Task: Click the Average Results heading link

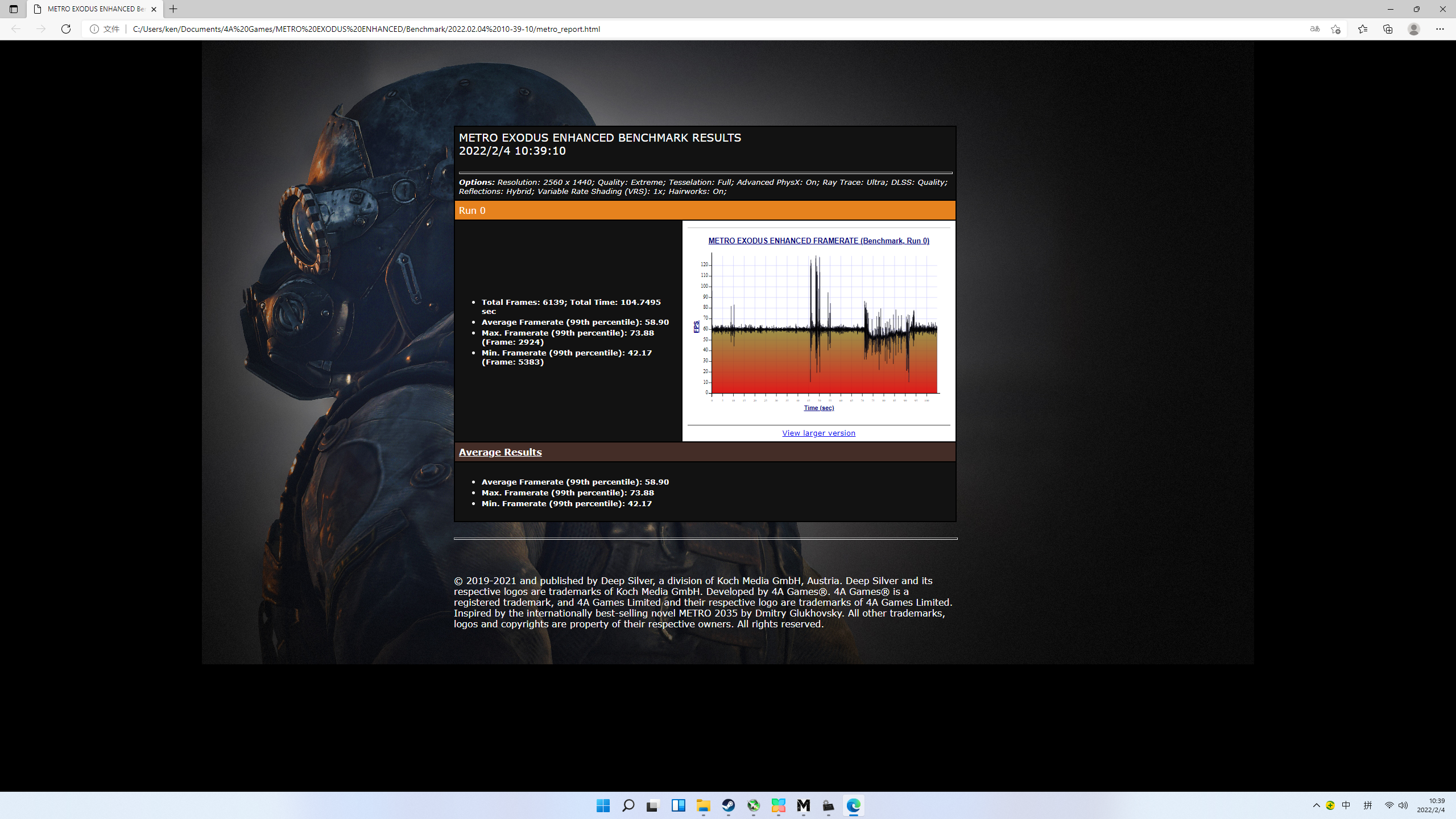Action: point(500,452)
